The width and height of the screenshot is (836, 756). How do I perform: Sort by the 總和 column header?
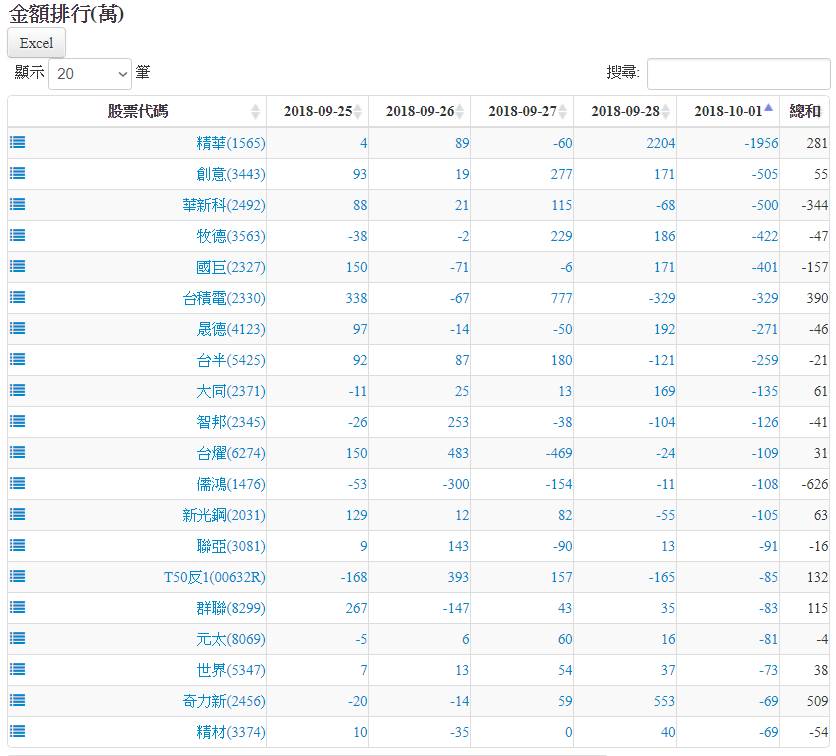point(805,111)
